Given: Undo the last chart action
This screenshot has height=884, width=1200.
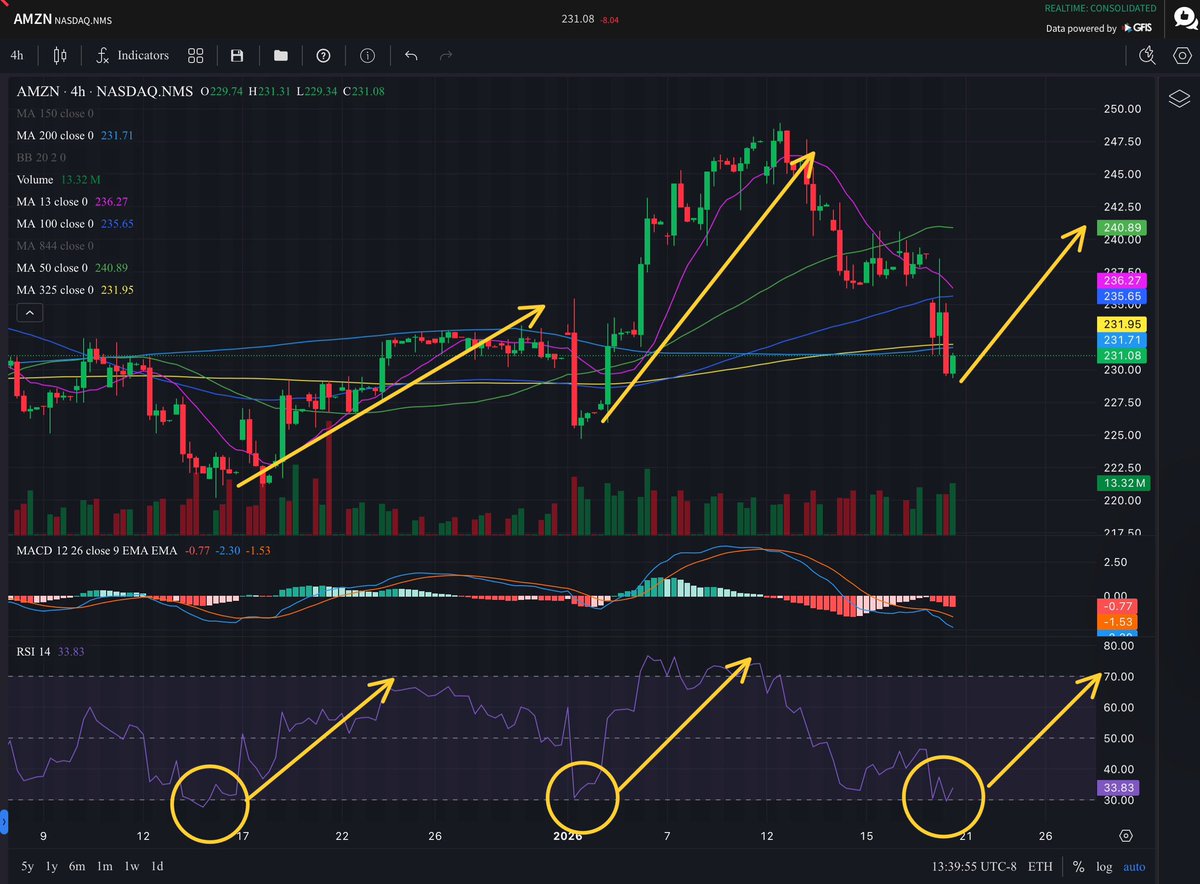Looking at the screenshot, I should [x=410, y=56].
